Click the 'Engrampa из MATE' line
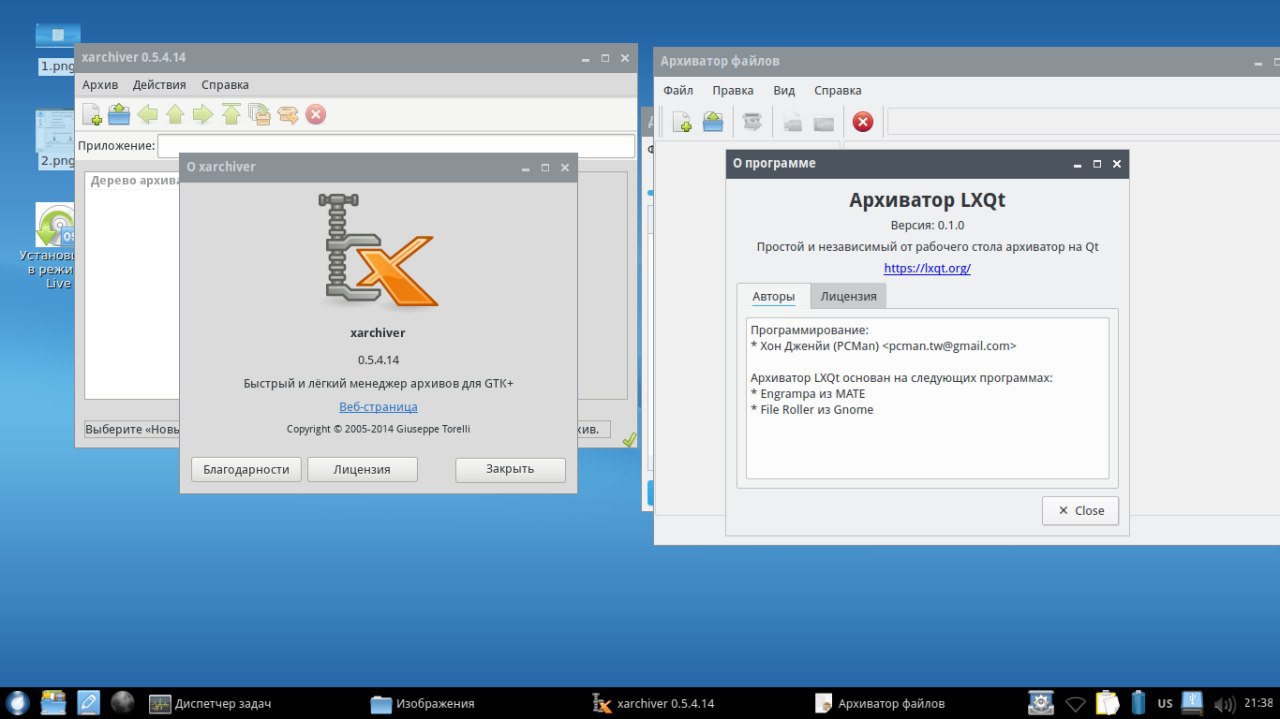The width and height of the screenshot is (1280, 719). coord(807,394)
